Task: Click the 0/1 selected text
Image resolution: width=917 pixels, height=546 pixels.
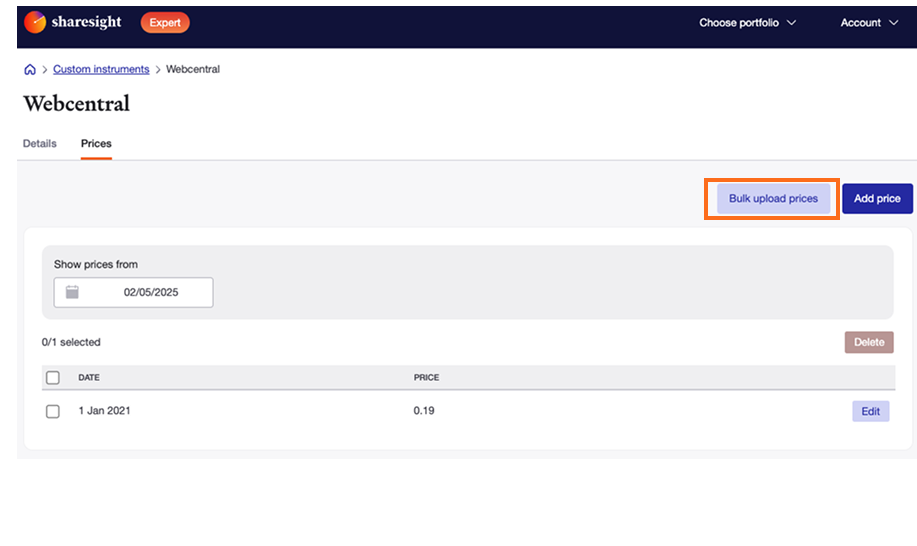Action: pyautogui.click(x=71, y=342)
